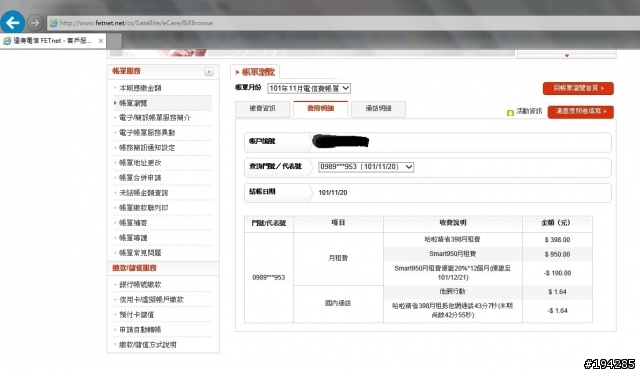This screenshot has height=372, width=640.
Task: Click the 帳戶編號 field label
Action: [x=262, y=141]
